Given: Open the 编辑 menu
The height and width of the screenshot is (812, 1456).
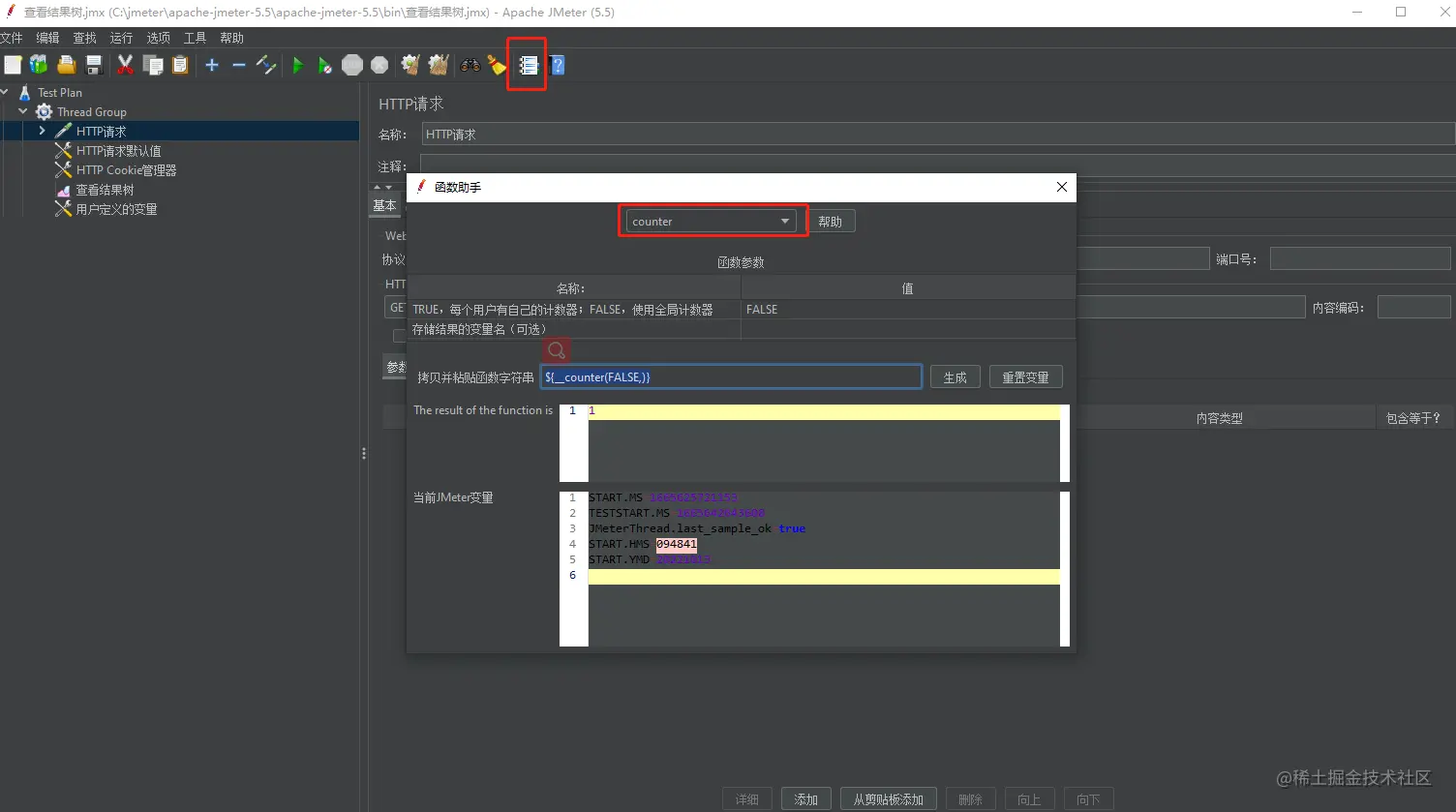Looking at the screenshot, I should click(x=47, y=38).
